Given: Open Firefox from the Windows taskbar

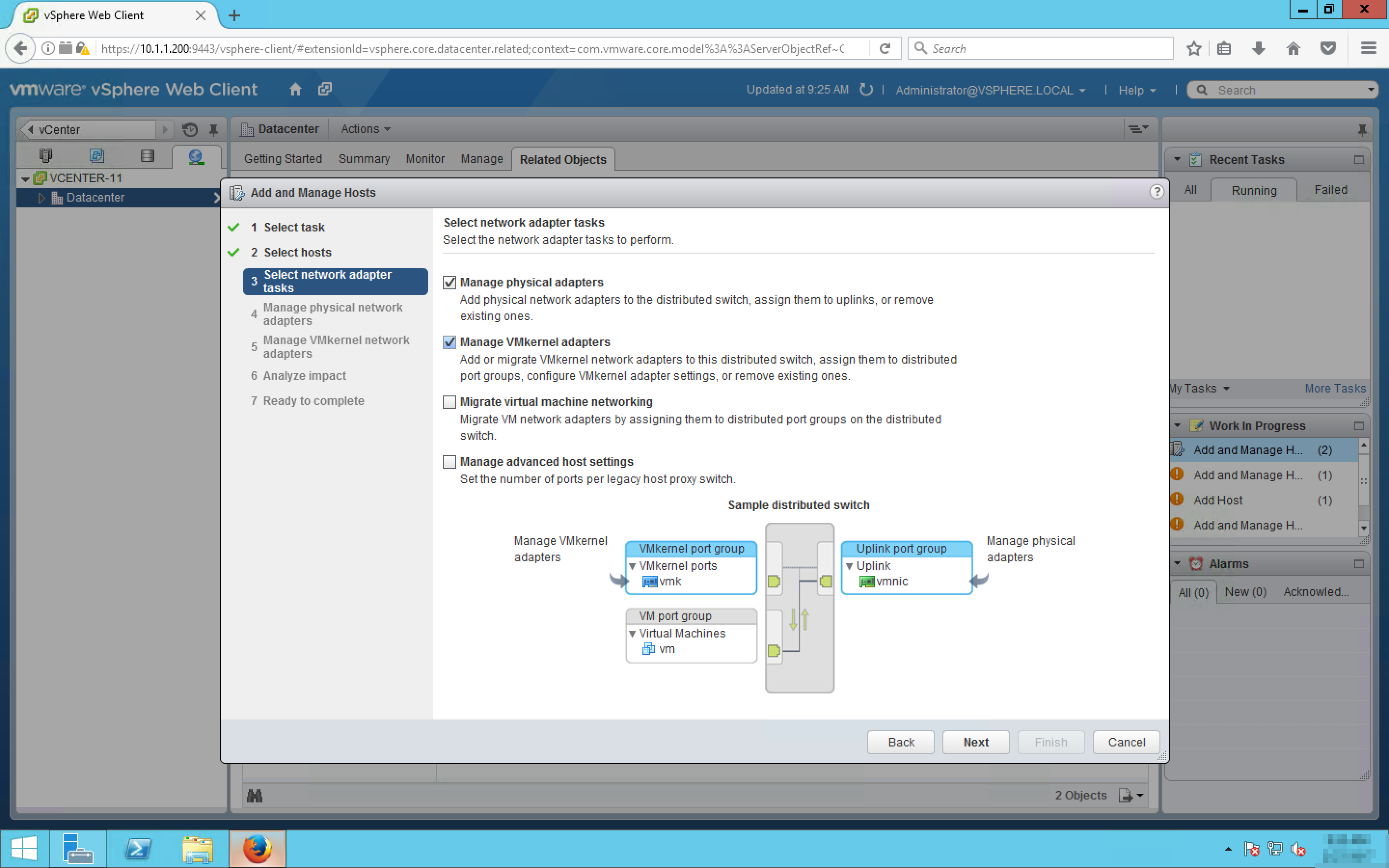Looking at the screenshot, I should [257, 848].
